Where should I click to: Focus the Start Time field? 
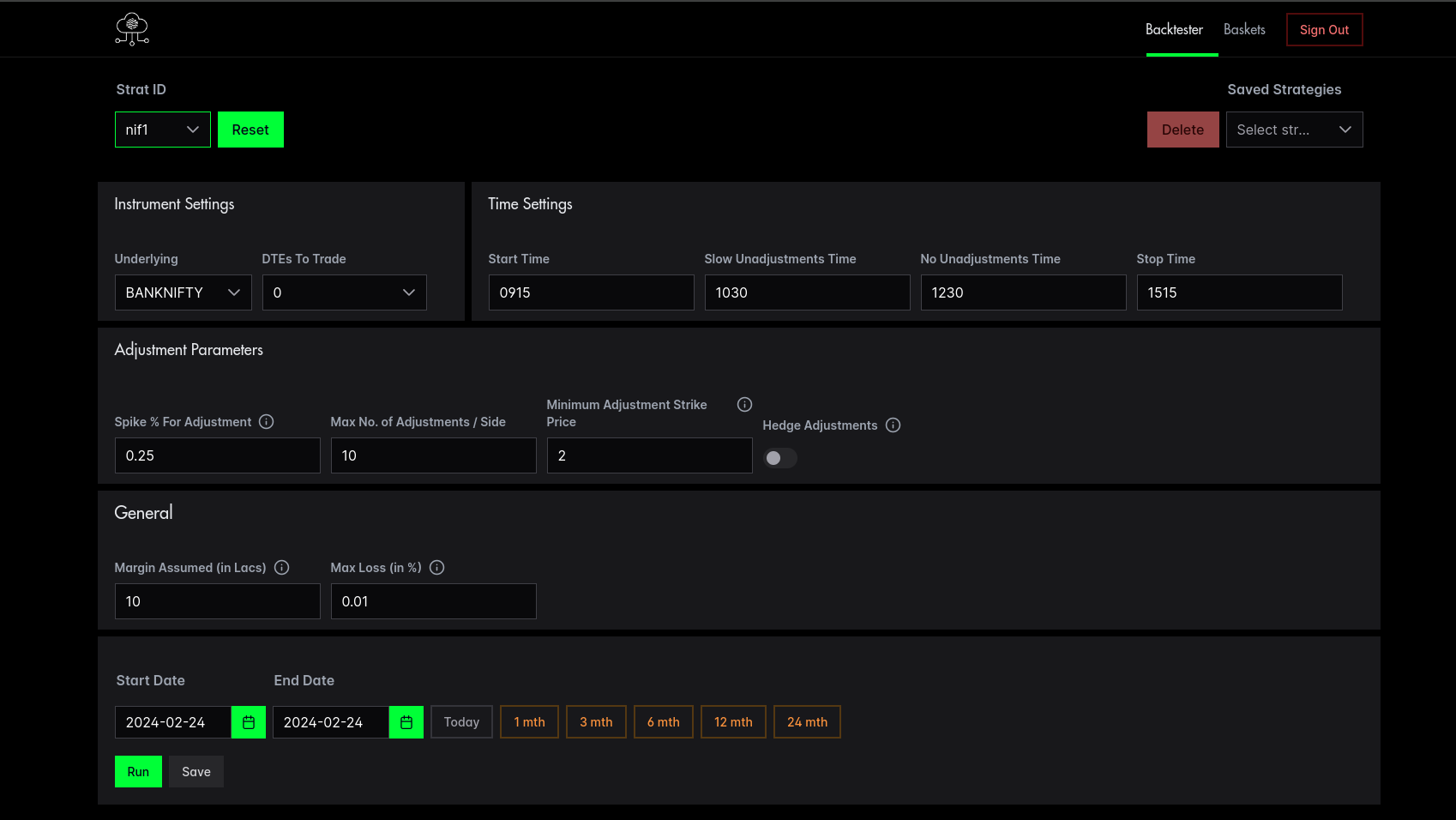point(592,292)
